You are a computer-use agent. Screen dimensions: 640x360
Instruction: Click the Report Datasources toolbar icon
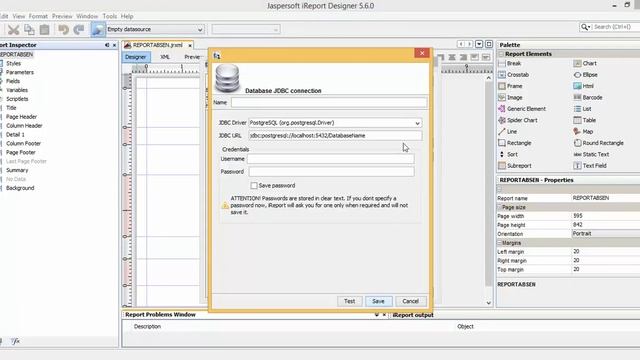coord(98,29)
